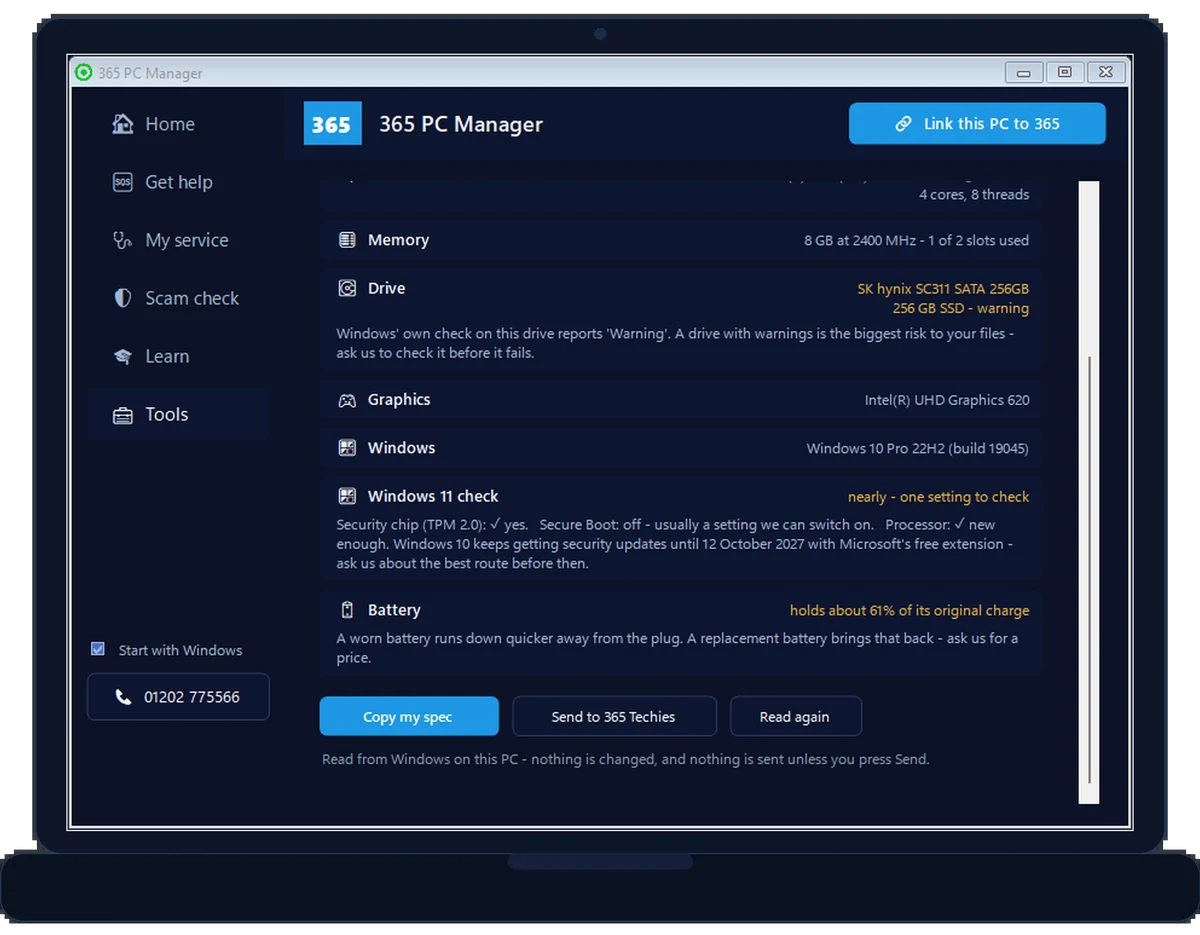This screenshot has height=935, width=1200.
Task: Open the Learn section
Action: [x=178, y=356]
